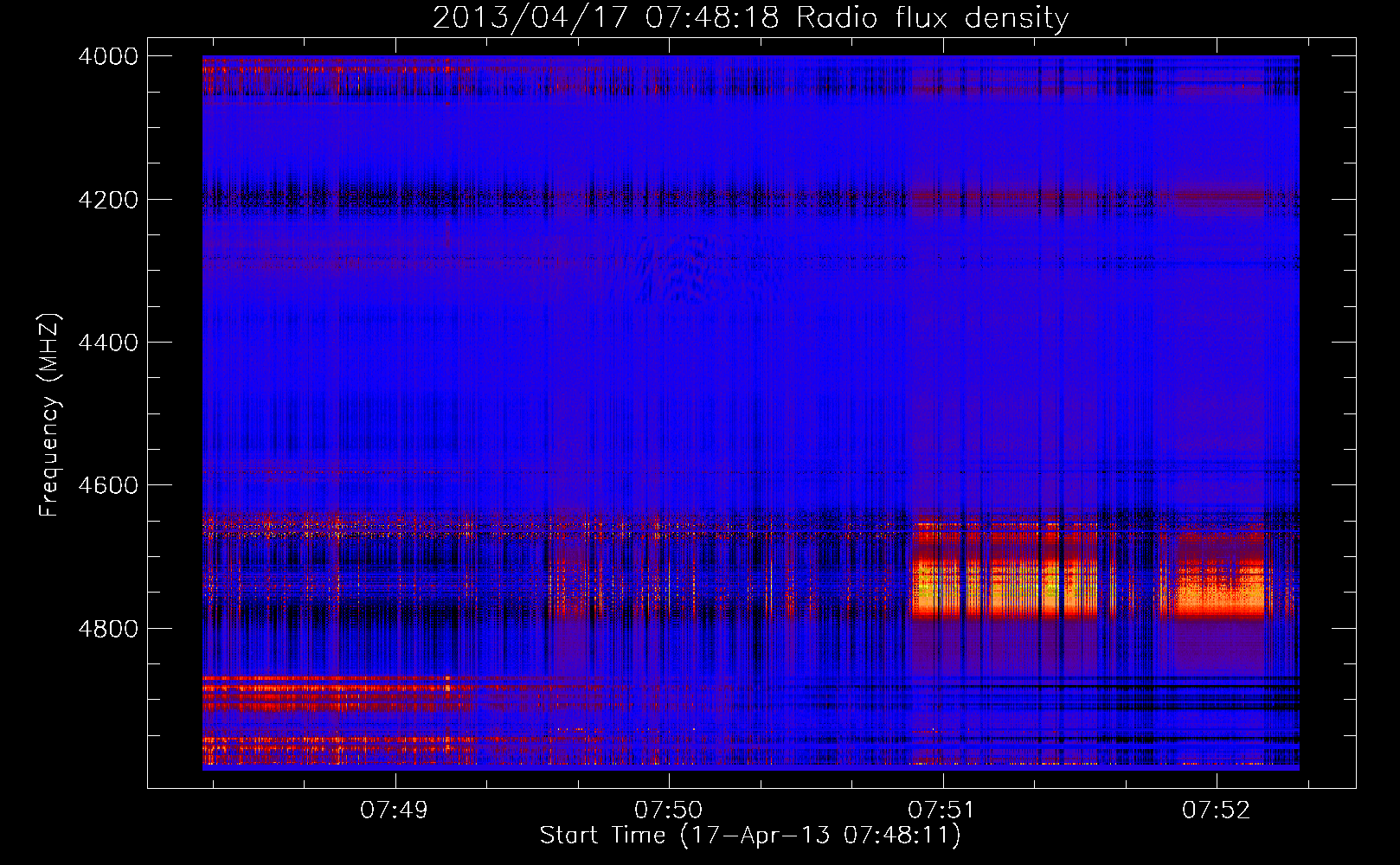Click the 07:49 time axis label
The height and width of the screenshot is (865, 1400).
(x=395, y=810)
